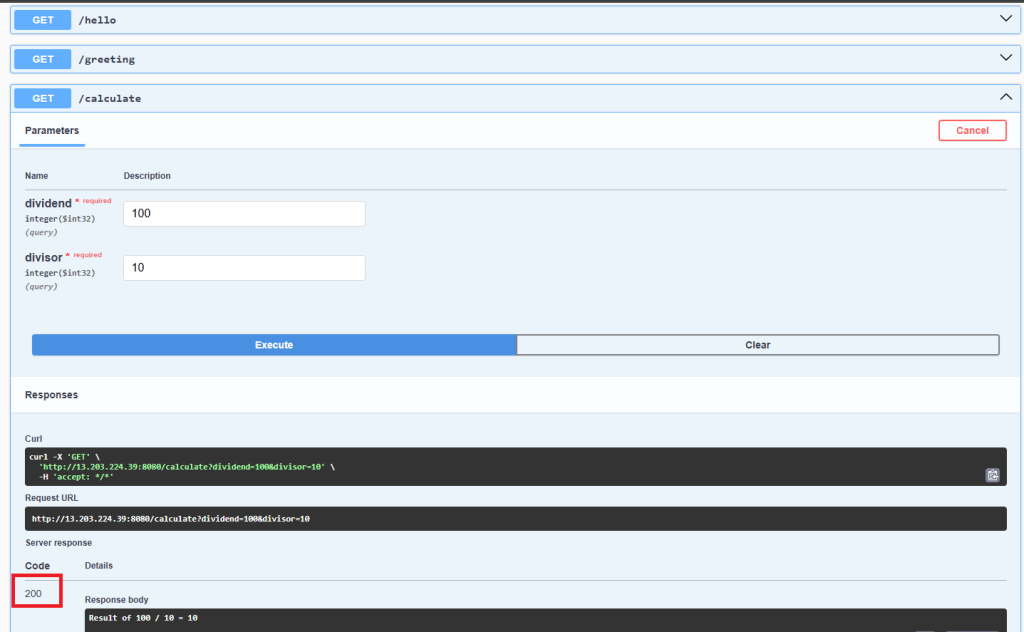This screenshot has width=1024, height=632.
Task: Click the Description column header
Action: coord(147,176)
